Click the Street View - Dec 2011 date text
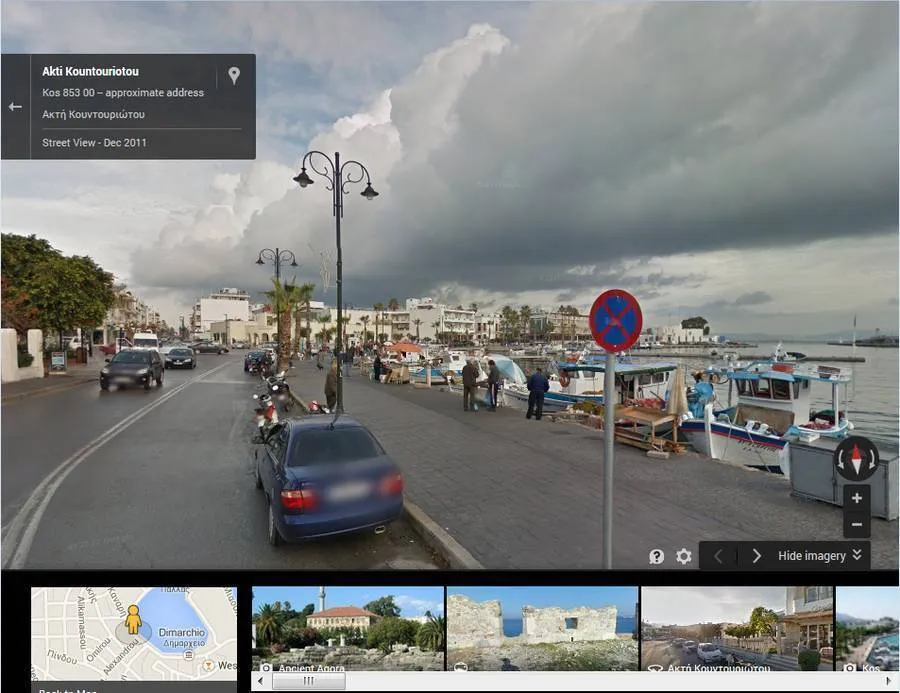900x693 pixels. click(94, 142)
